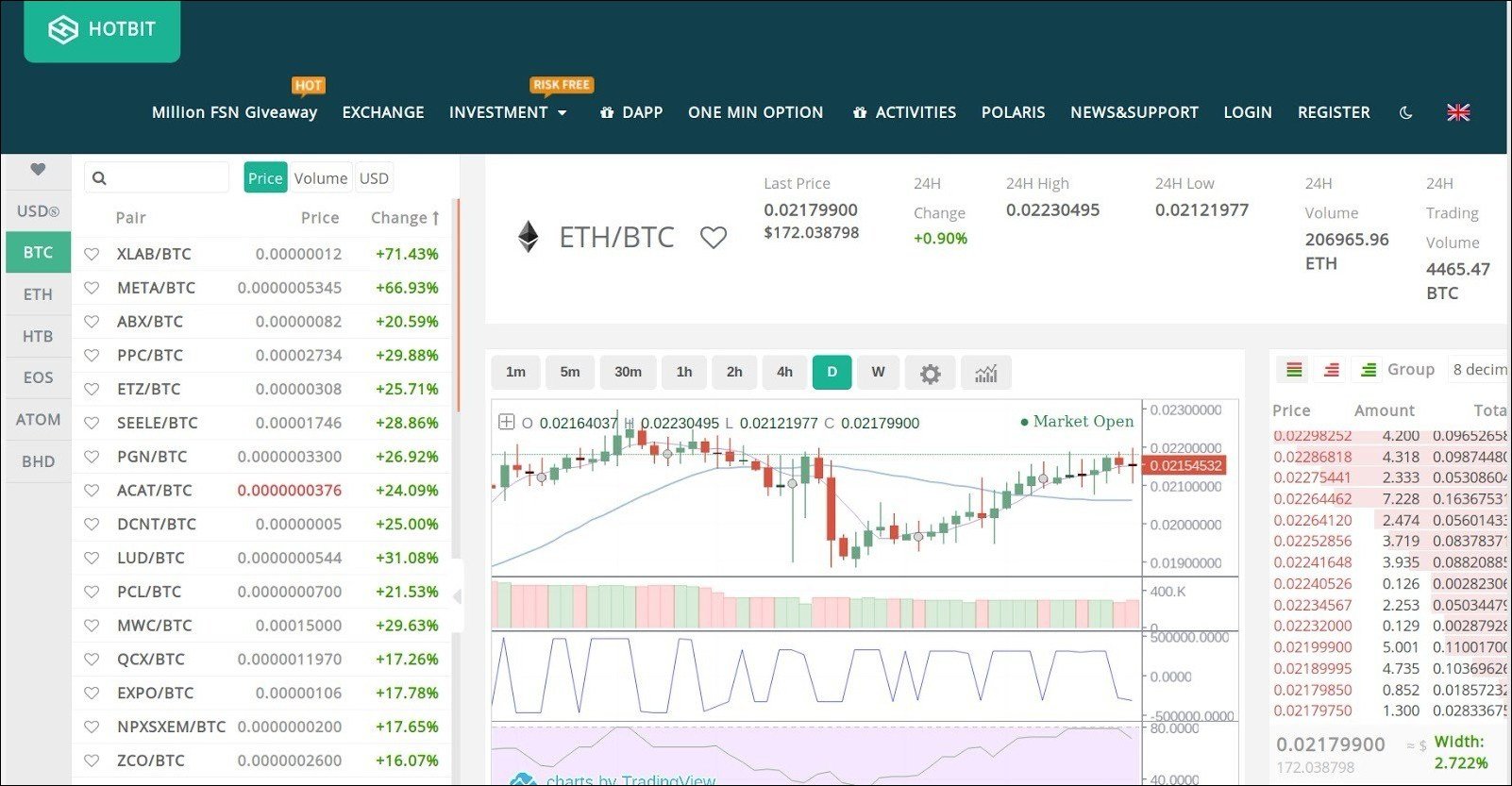Switch to USD® market tab
Image resolution: width=1512 pixels, height=786 pixels.
tap(38, 211)
